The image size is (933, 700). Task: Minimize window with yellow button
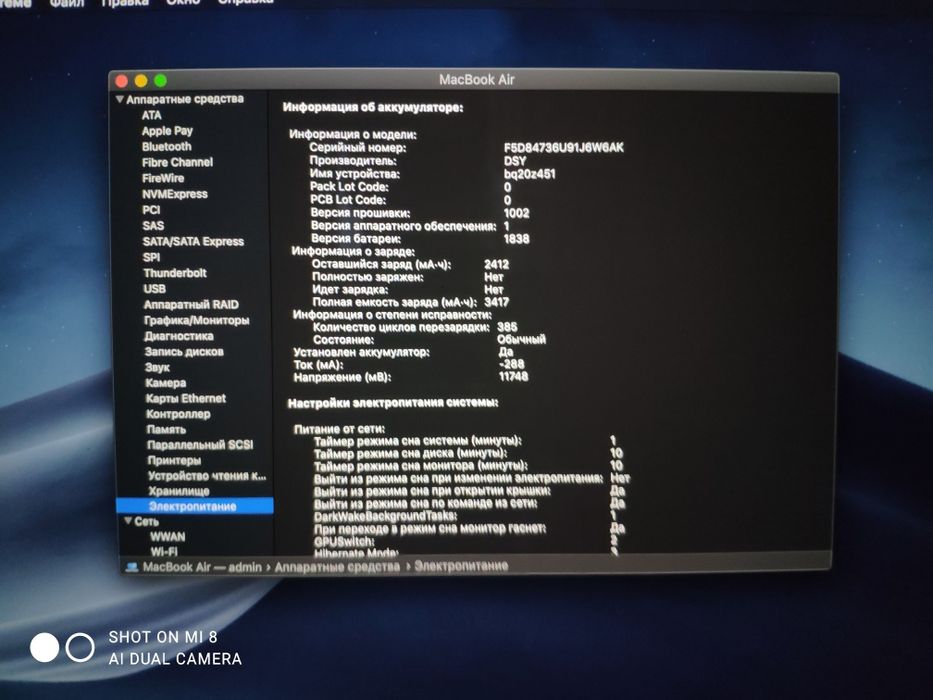(x=141, y=80)
